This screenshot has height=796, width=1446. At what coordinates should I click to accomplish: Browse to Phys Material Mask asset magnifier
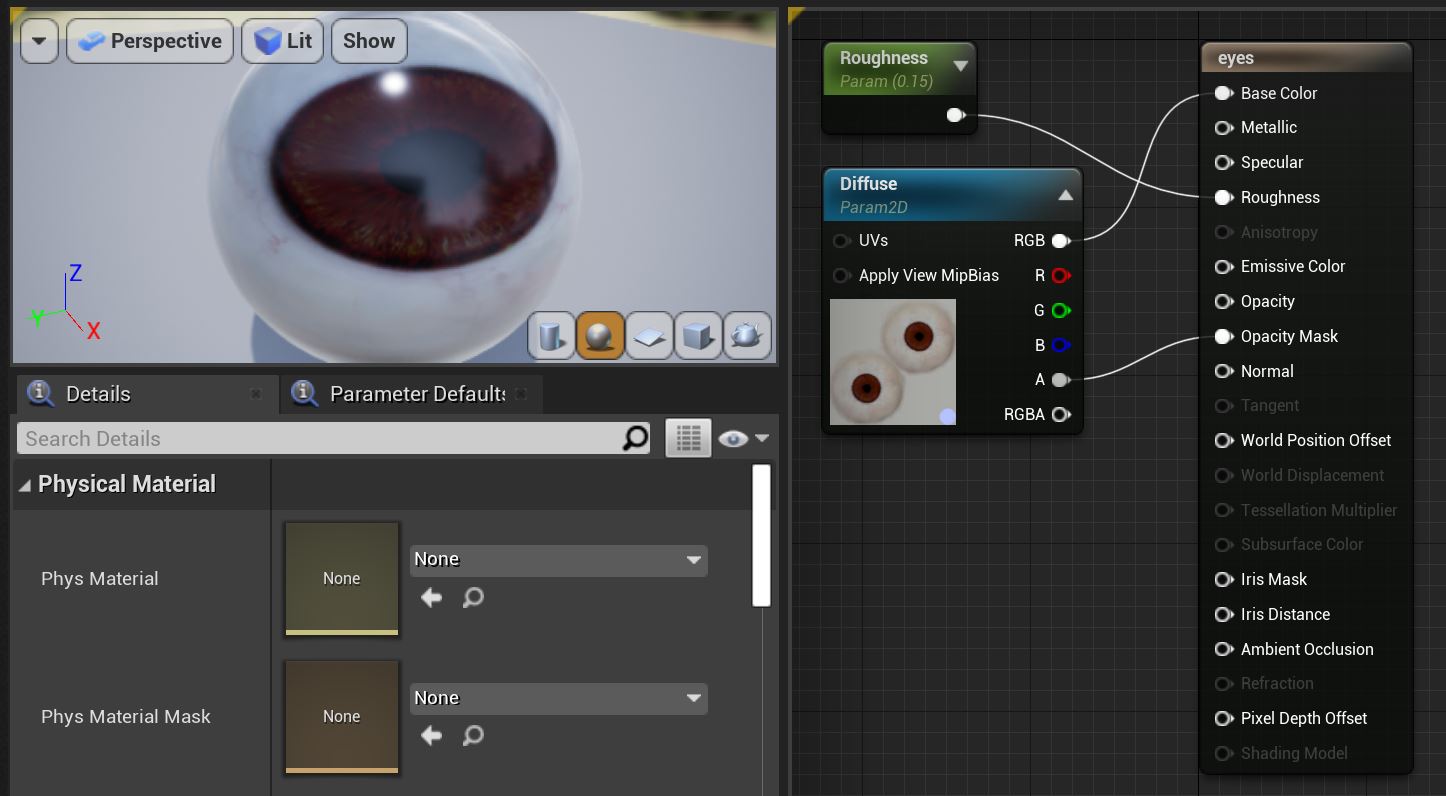[x=473, y=735]
